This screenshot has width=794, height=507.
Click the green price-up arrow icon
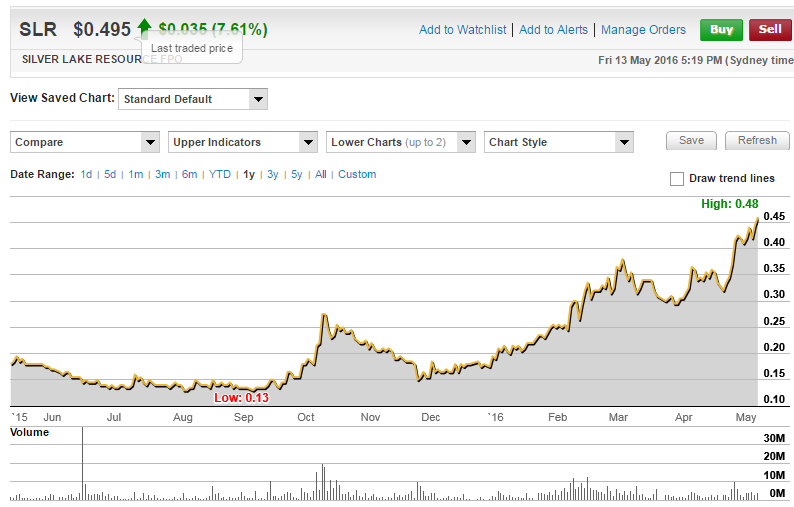(145, 27)
